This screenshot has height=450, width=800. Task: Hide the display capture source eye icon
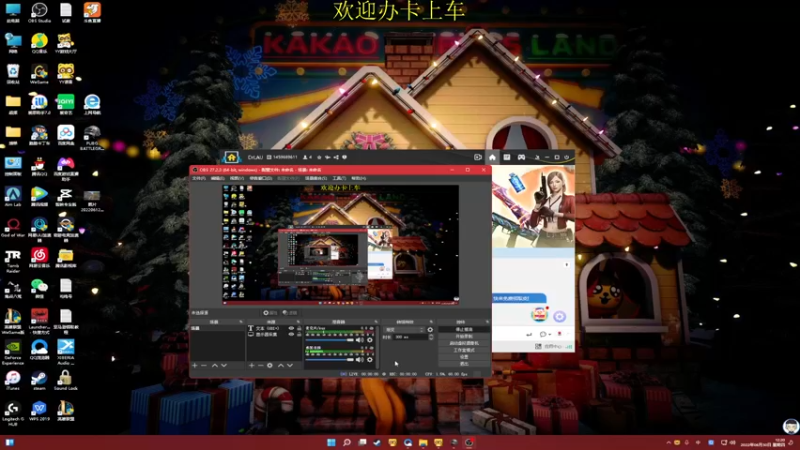coord(291,335)
